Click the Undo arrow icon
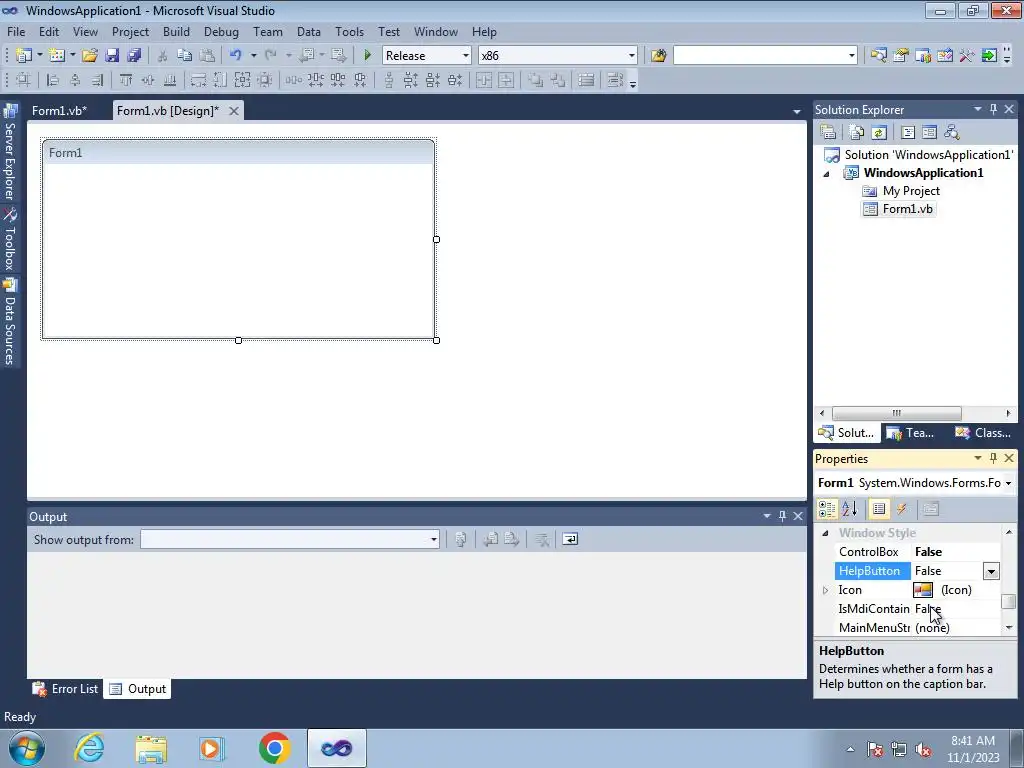The width and height of the screenshot is (1024, 768). (x=236, y=56)
